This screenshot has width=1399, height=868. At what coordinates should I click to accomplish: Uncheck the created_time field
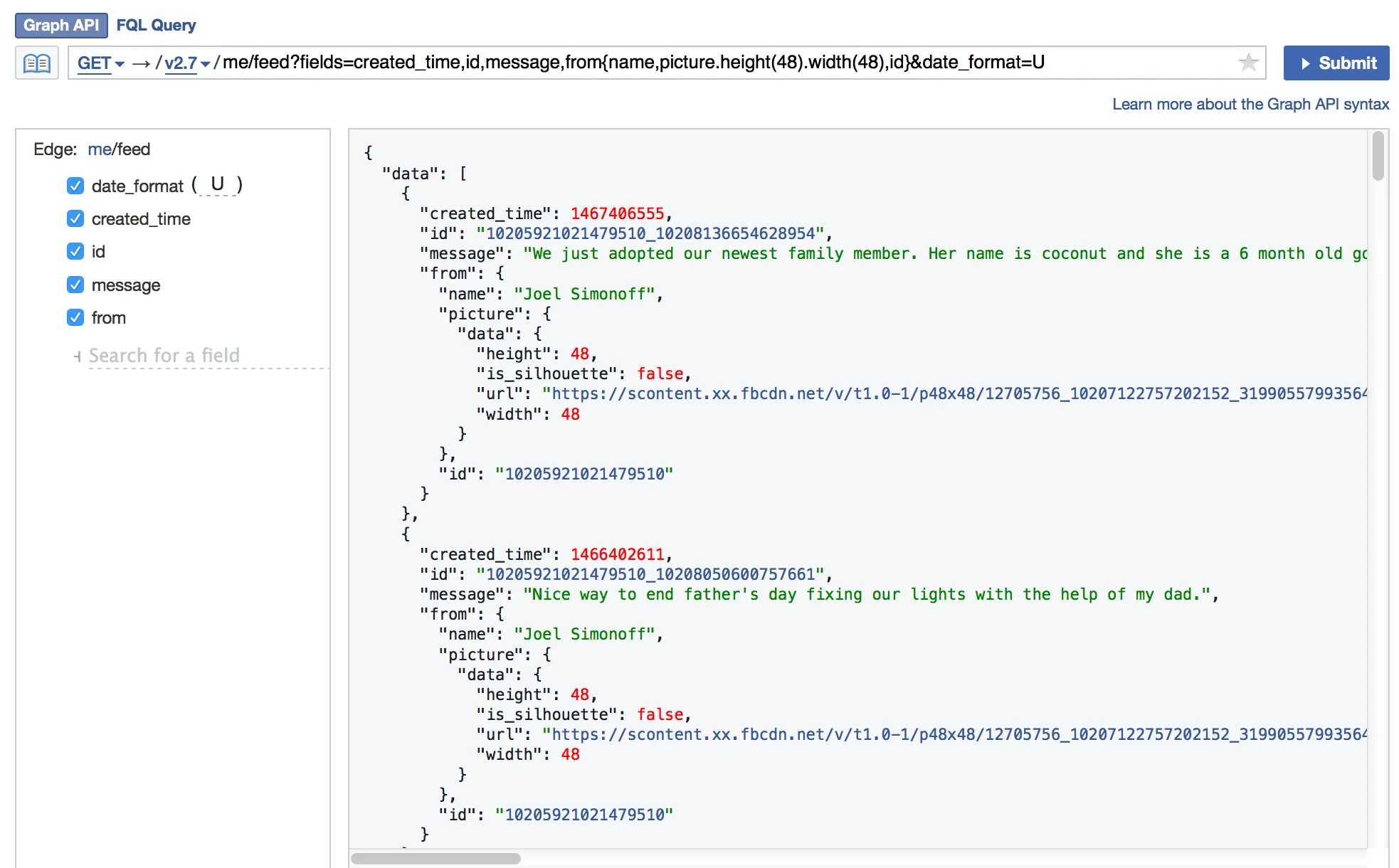75,218
